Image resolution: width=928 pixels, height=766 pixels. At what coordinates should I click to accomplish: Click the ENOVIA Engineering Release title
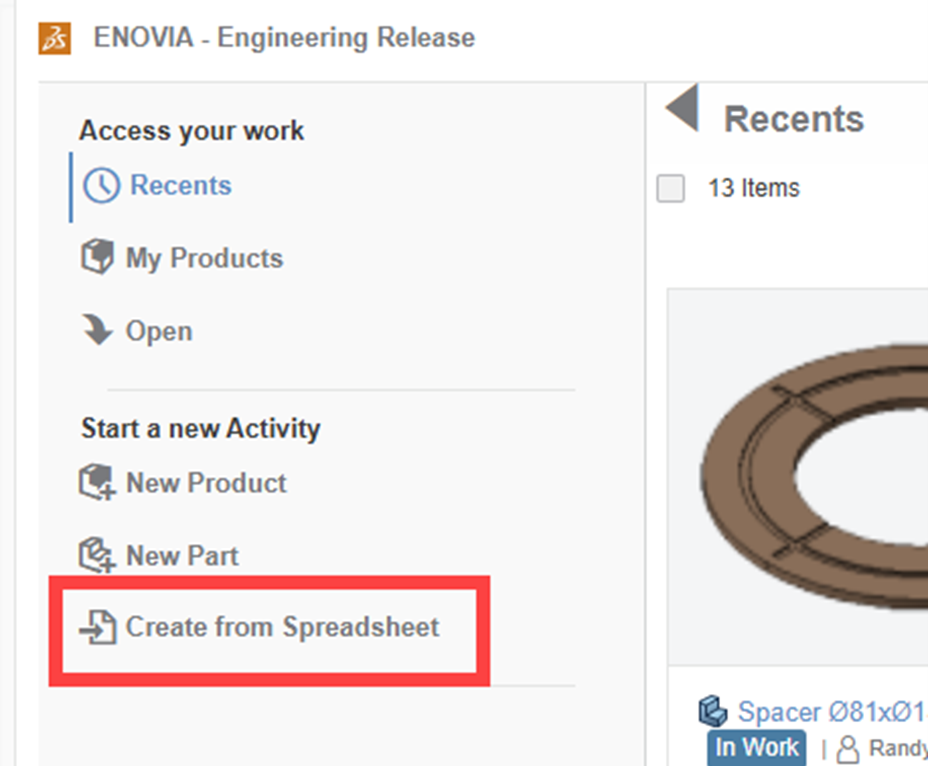point(283,38)
